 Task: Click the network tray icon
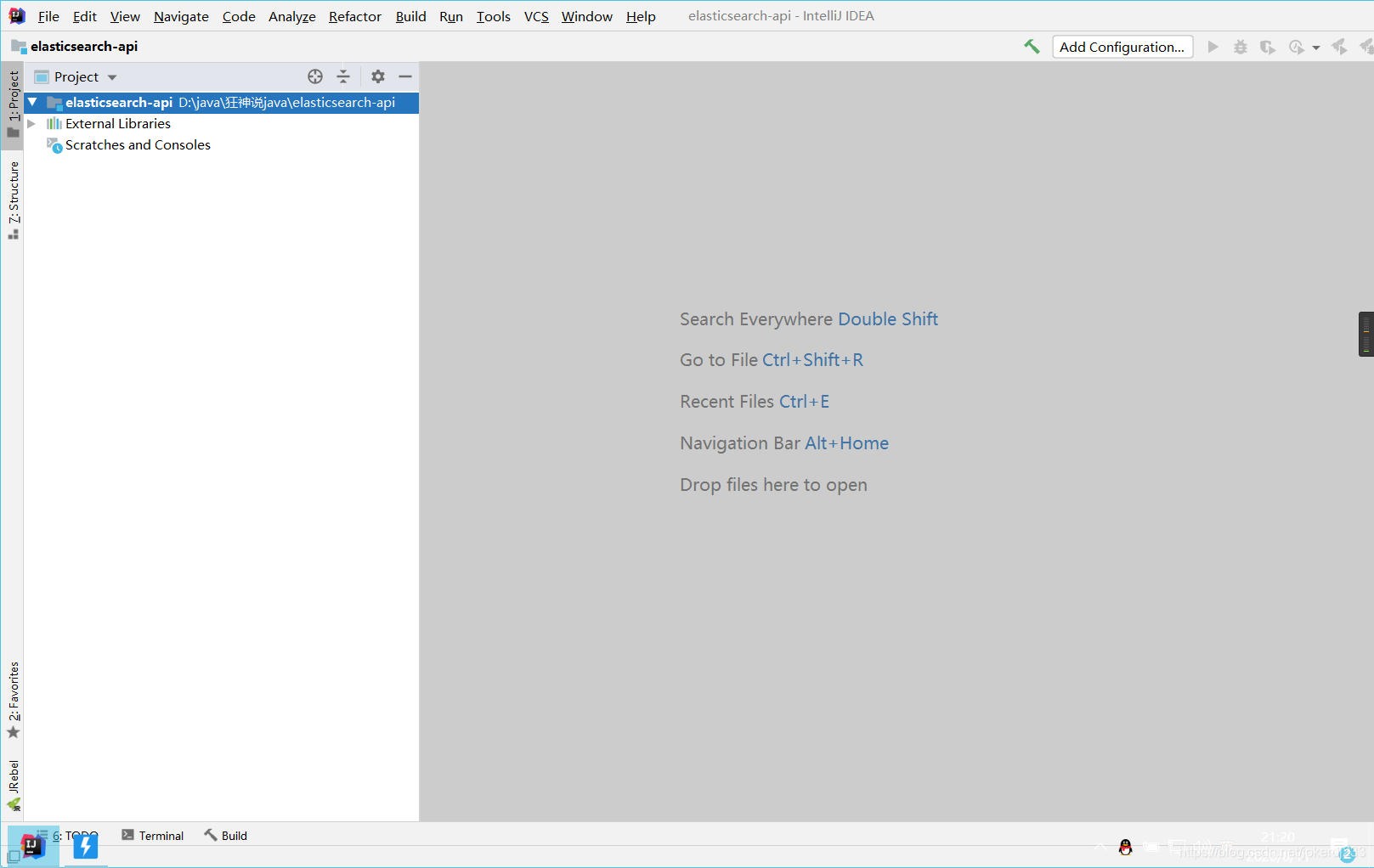click(1177, 847)
